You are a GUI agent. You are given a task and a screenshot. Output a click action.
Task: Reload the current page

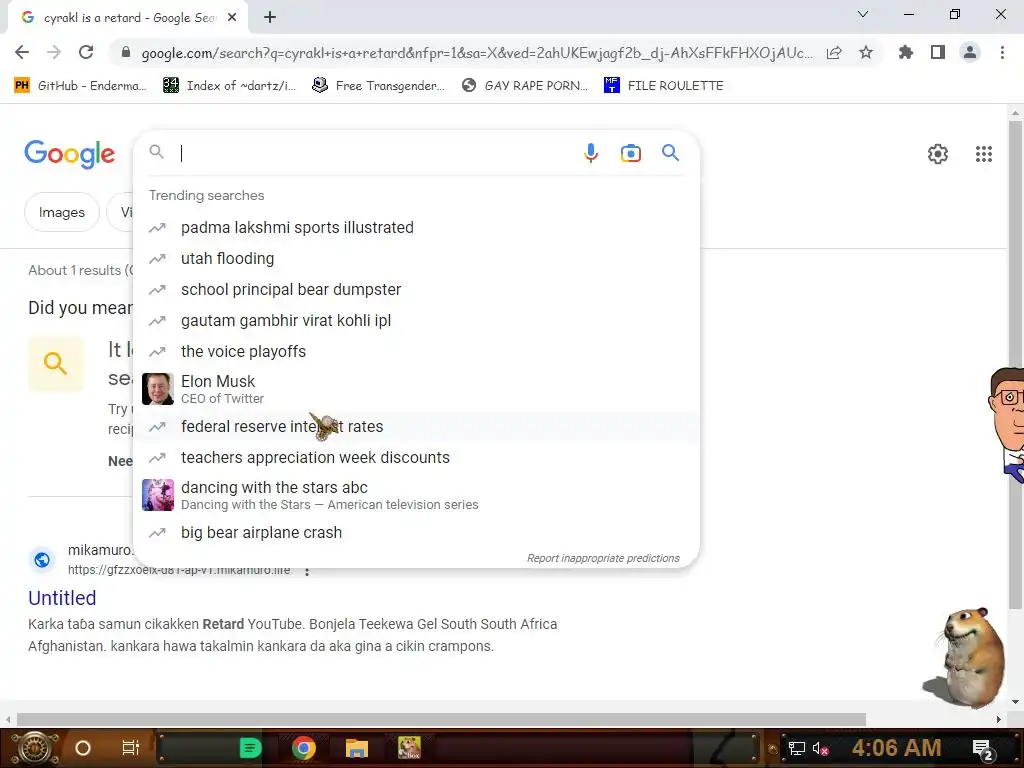pyautogui.click(x=86, y=52)
